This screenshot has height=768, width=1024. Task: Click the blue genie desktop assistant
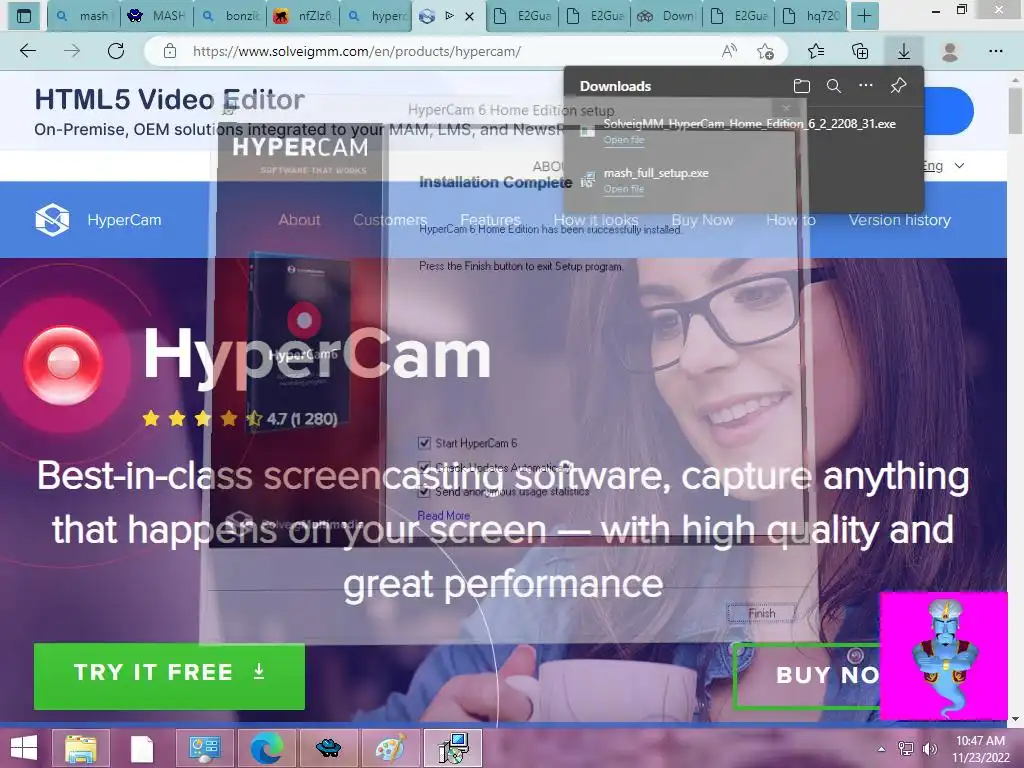(944, 656)
